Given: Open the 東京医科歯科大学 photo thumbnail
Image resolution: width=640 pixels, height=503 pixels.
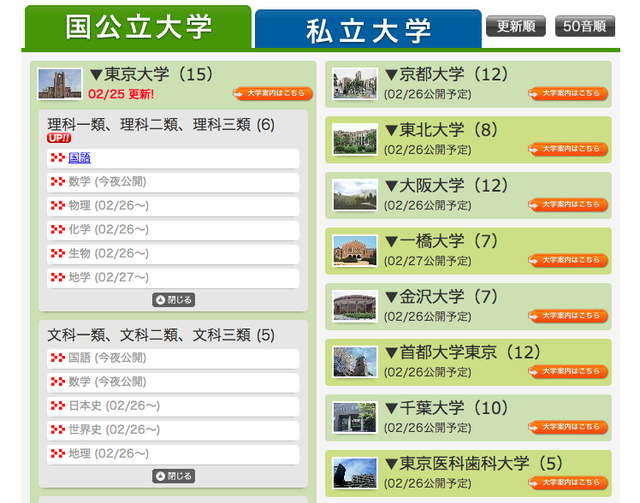Looking at the screenshot, I should pos(355,472).
